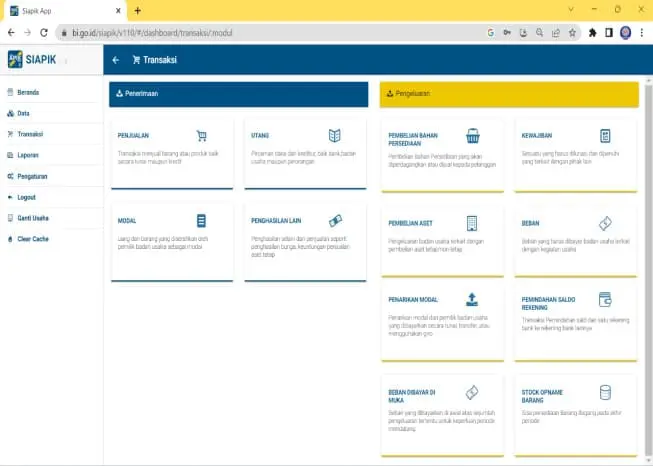Click the Pengaturan gear icon in sidebar
The width and height of the screenshot is (653, 466).
10,176
